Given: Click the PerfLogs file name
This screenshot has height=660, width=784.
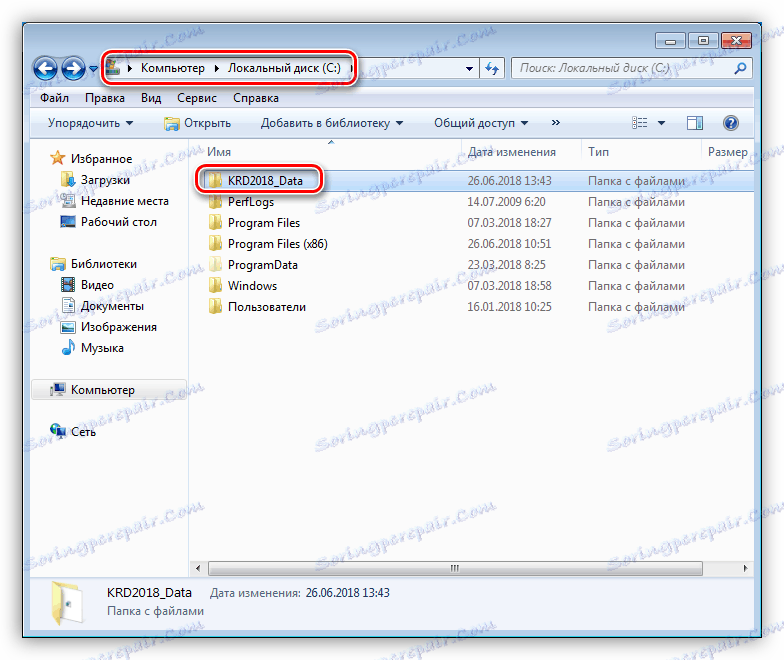Looking at the screenshot, I should click(x=251, y=202).
